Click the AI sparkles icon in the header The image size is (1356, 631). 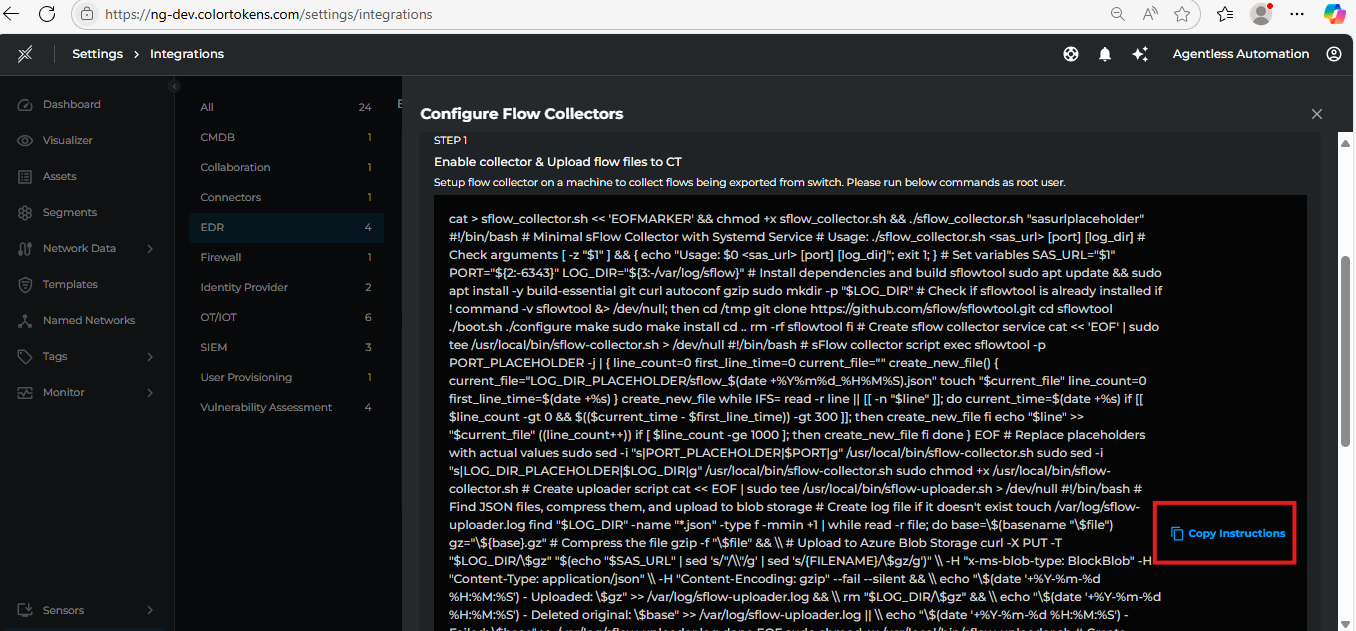[1140, 54]
